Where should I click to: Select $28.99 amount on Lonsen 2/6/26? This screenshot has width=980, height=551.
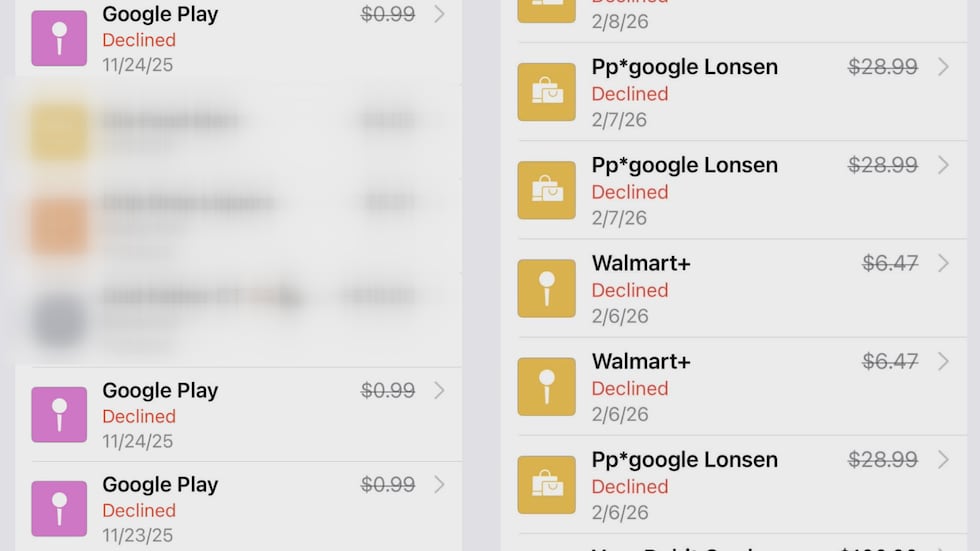click(883, 460)
